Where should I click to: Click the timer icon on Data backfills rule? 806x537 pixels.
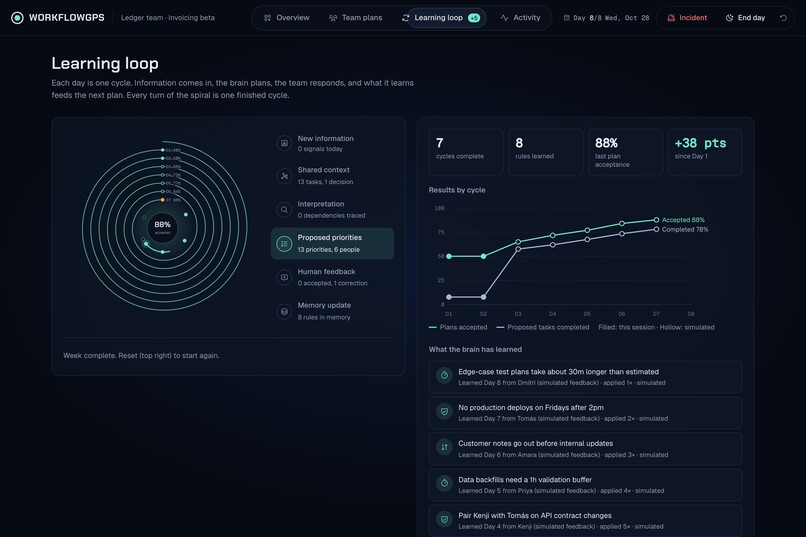click(444, 484)
